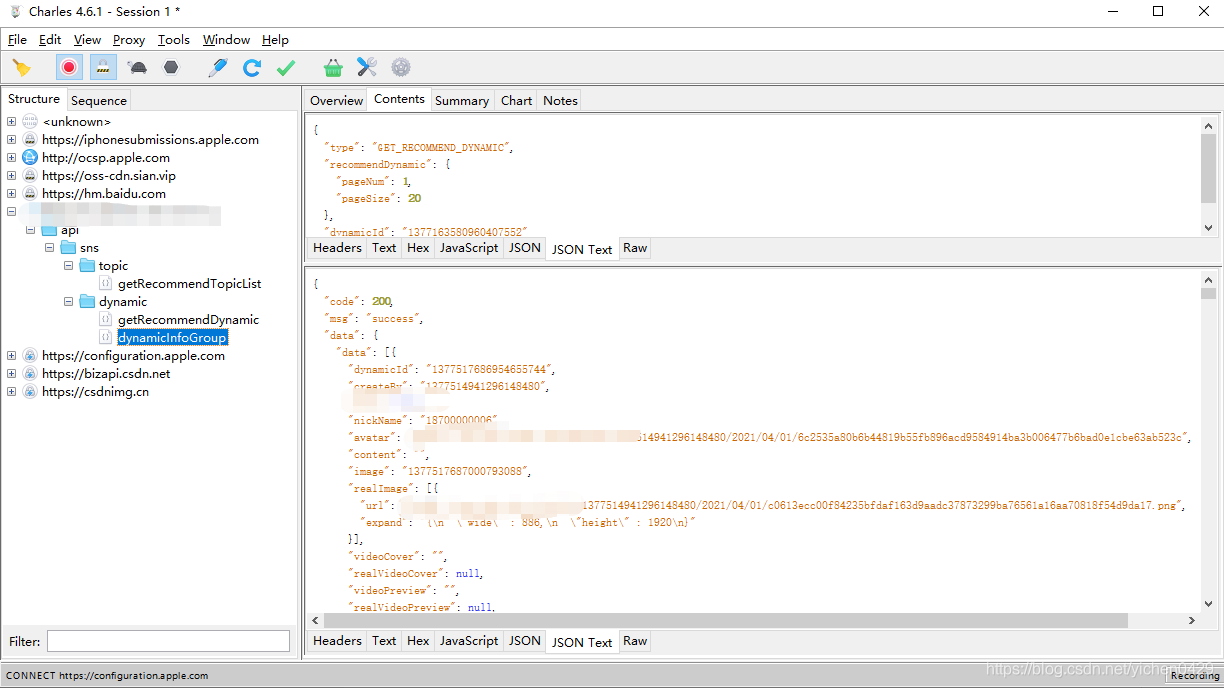Image resolution: width=1224 pixels, height=688 pixels.
Task: Repeat the selected request with the blue arrow
Action: 252,68
